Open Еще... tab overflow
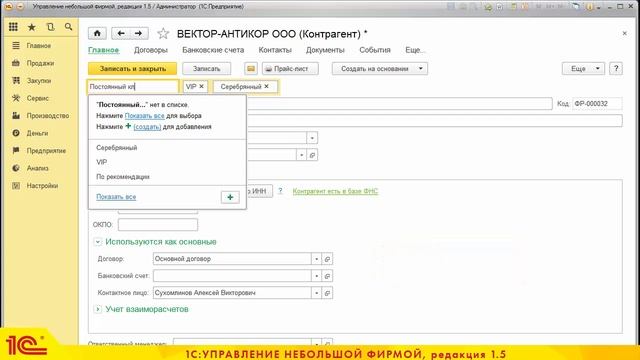640x360 pixels. [x=415, y=50]
